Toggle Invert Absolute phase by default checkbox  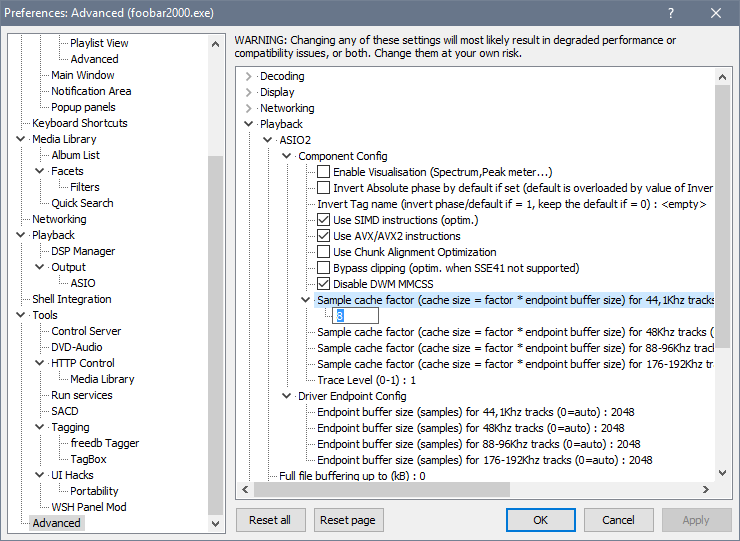point(323,188)
